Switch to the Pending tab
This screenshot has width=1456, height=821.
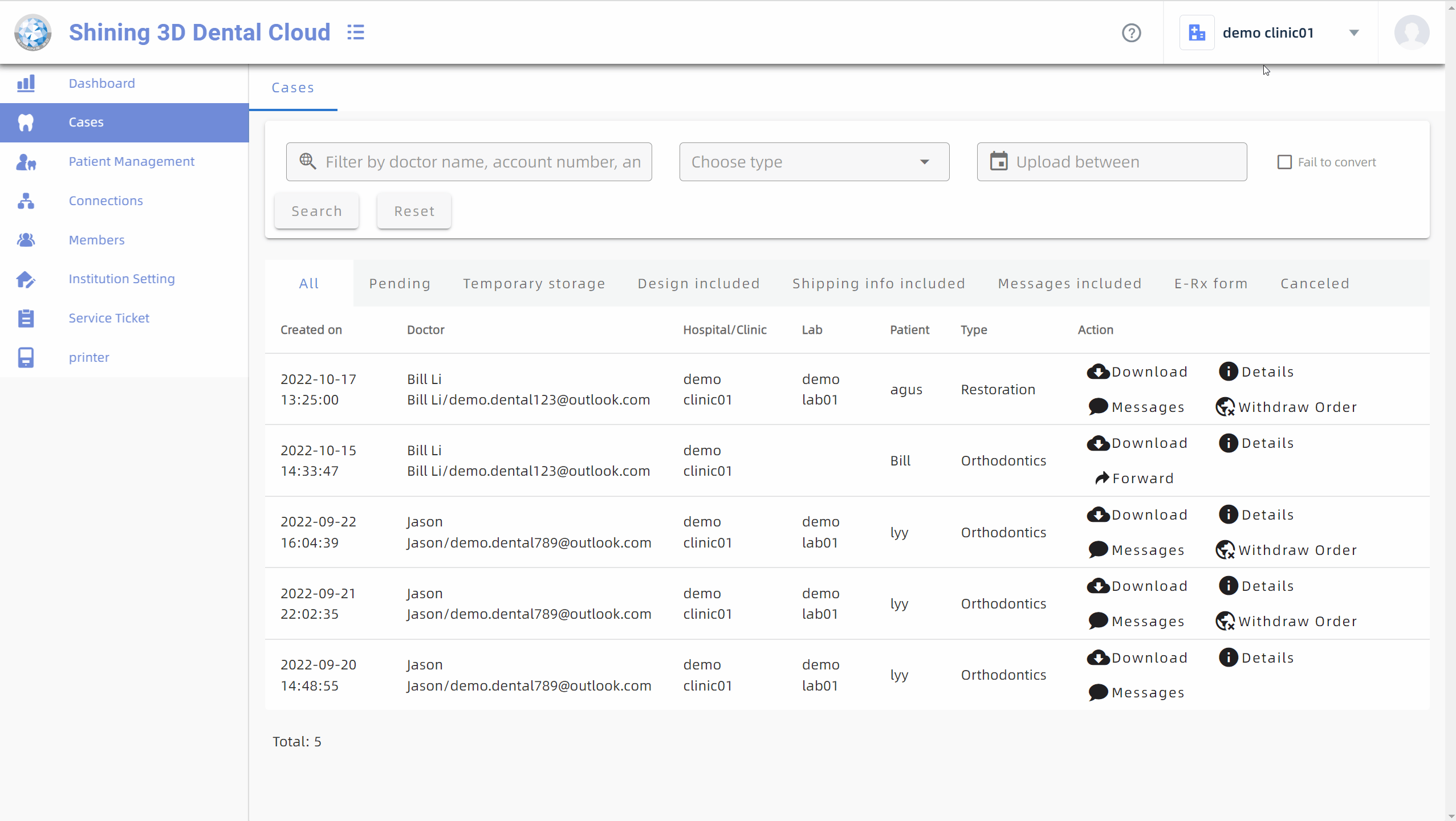click(400, 283)
